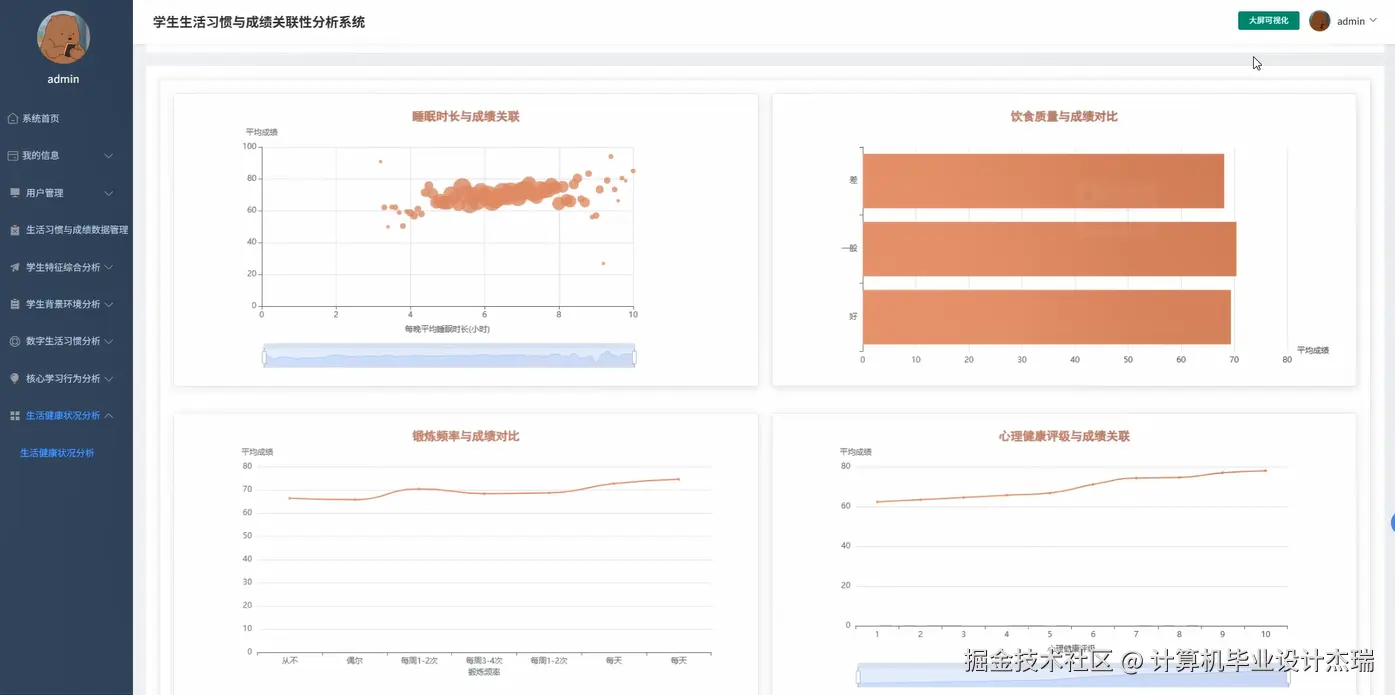Click the 偶尔 label on the exercise chart axis
Image resolution: width=1395 pixels, height=695 pixels.
tap(355, 661)
